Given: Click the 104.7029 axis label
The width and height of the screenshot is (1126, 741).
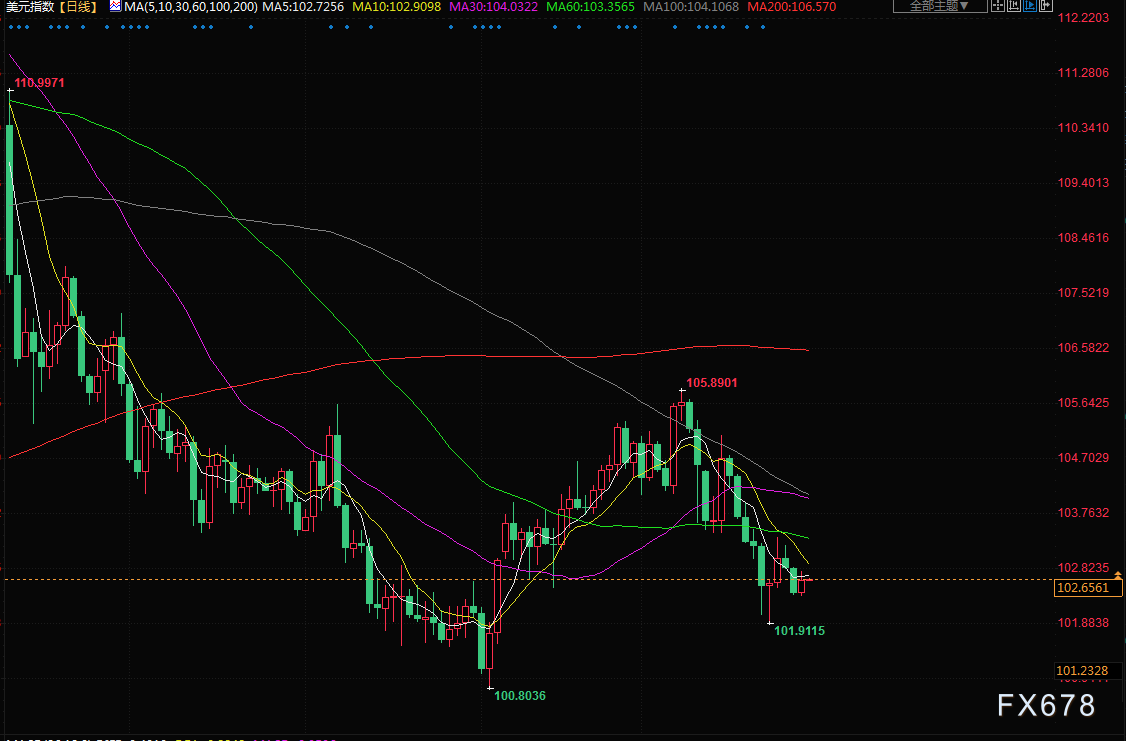Looking at the screenshot, I should (1083, 457).
